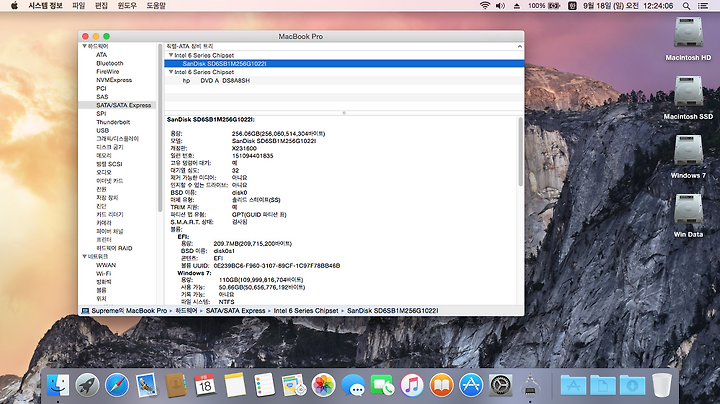Open Wi-Fi status menu in menu bar
The height and width of the screenshot is (404, 720).
point(485,6)
